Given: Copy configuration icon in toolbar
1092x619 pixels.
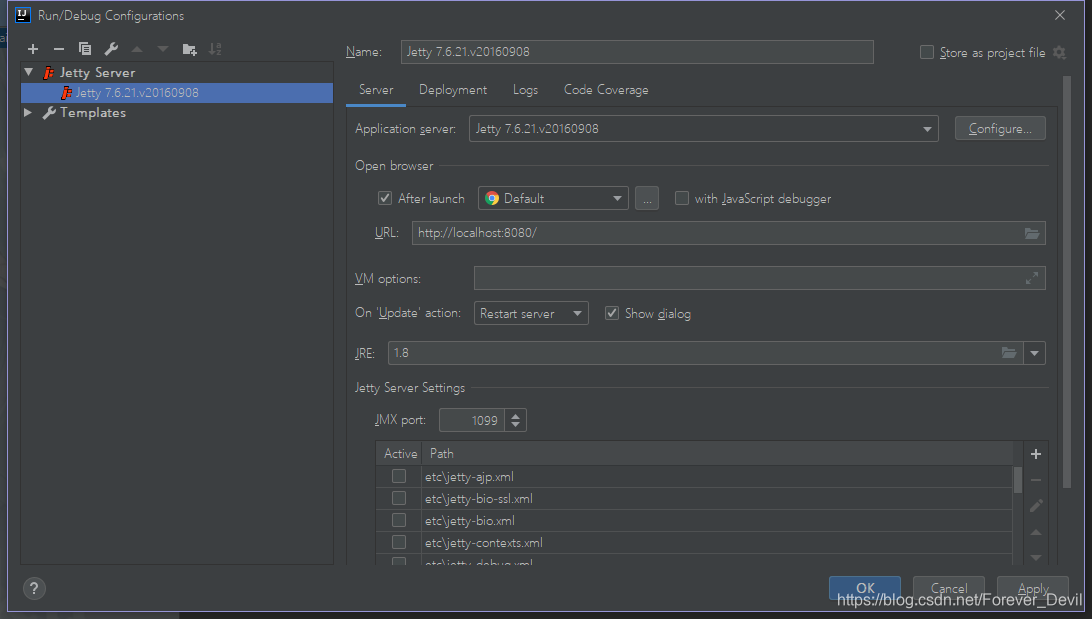Looking at the screenshot, I should (x=85, y=49).
